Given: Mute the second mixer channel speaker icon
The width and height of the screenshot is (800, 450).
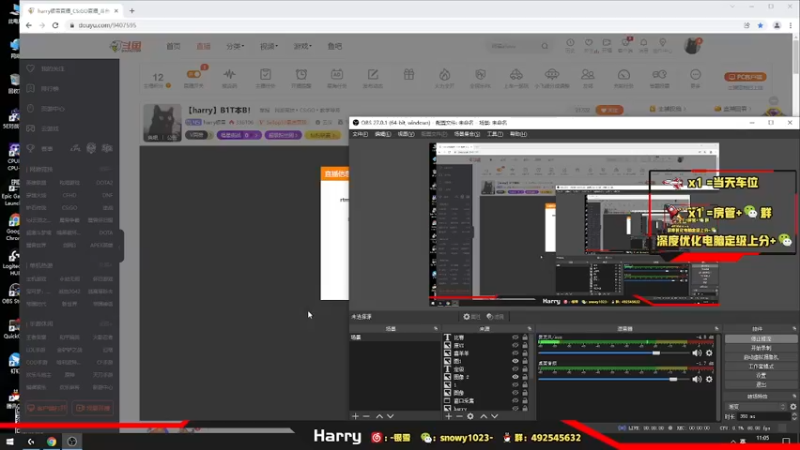Looking at the screenshot, I should point(697,379).
